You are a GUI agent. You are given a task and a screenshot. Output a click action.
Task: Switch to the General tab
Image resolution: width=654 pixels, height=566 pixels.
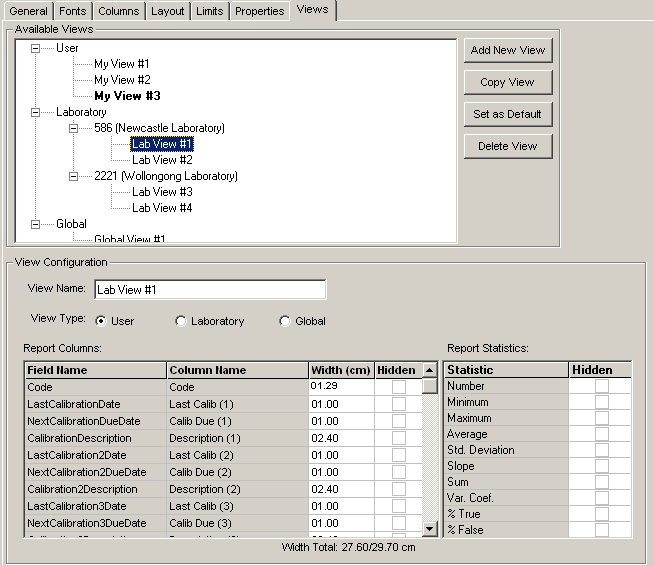[x=28, y=11]
